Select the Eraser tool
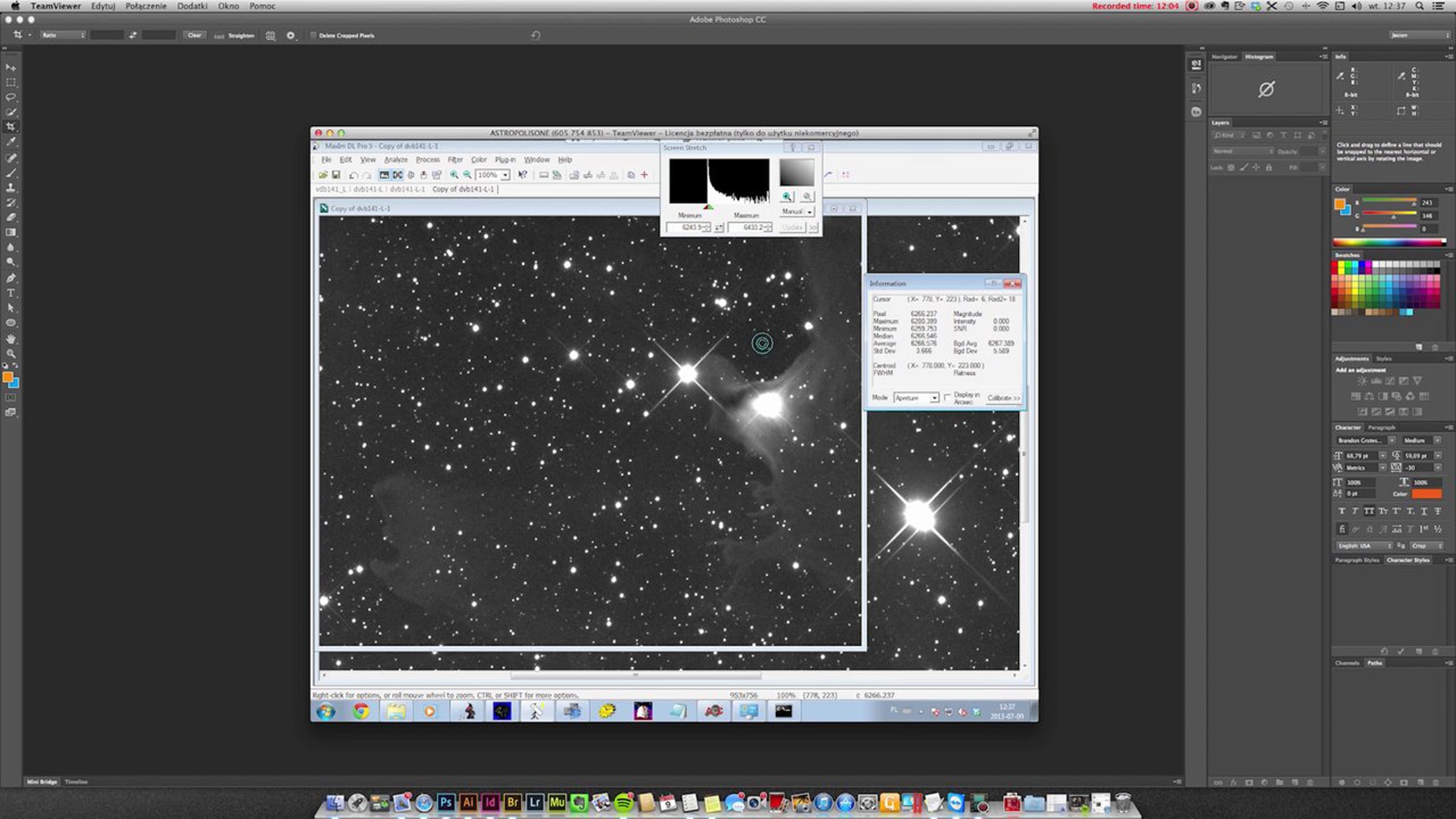 (x=10, y=217)
